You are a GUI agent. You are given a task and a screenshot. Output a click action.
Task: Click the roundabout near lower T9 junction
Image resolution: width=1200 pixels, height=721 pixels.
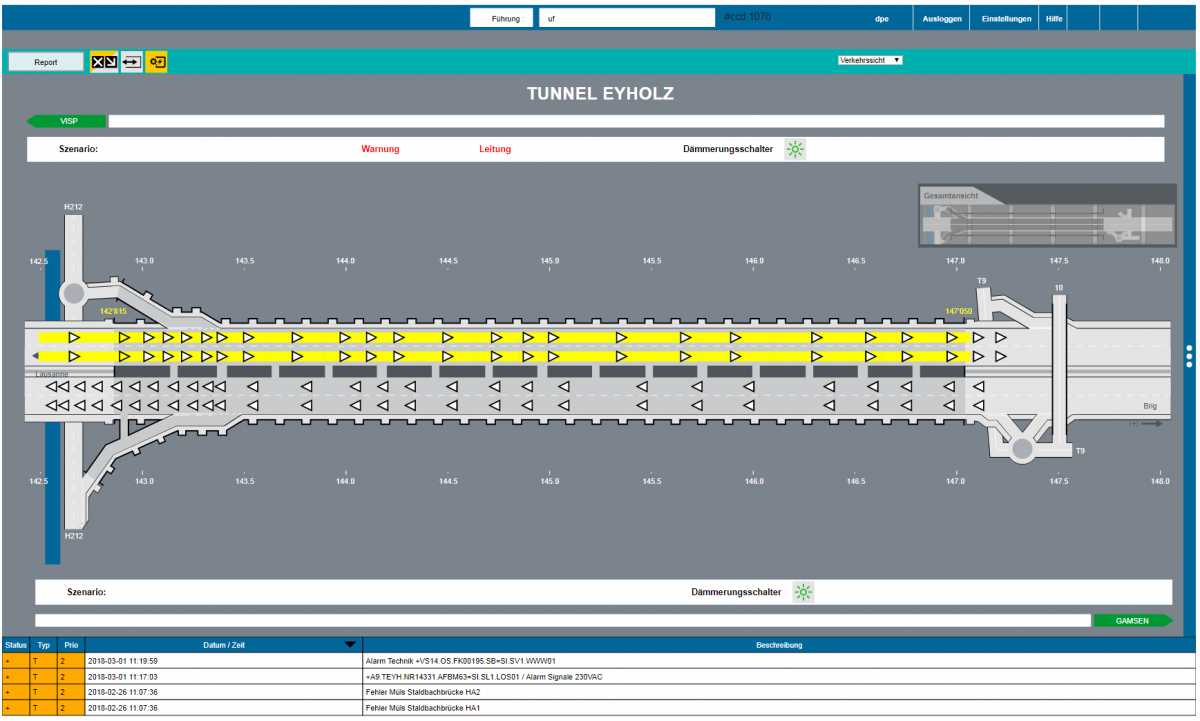pos(1021,449)
